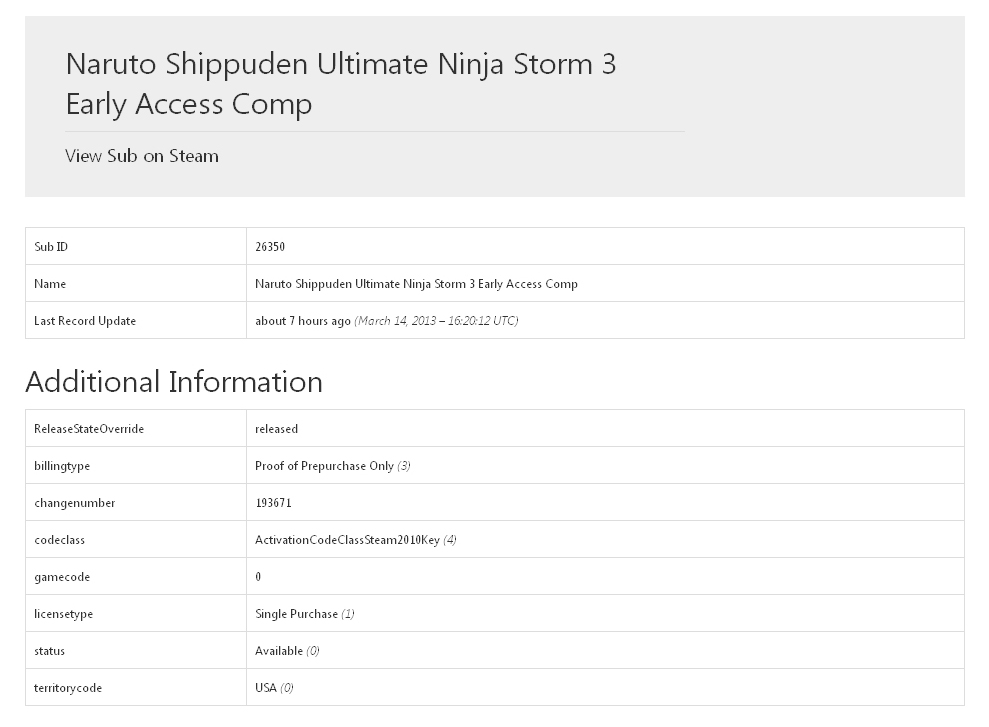Click the 'about 7 hours ago' timestamp
This screenshot has height=727, width=989.
[x=303, y=320]
